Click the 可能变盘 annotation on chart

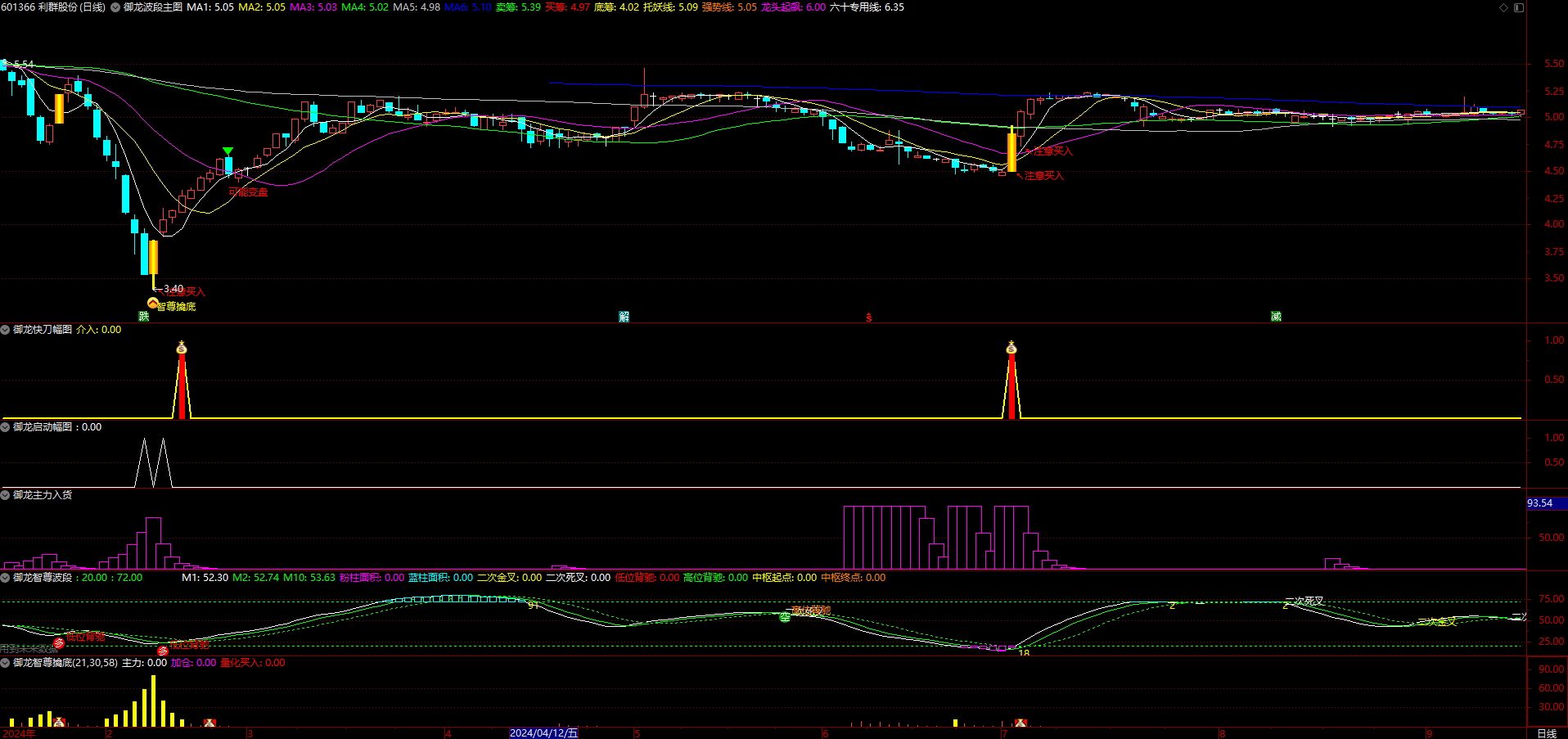249,192
